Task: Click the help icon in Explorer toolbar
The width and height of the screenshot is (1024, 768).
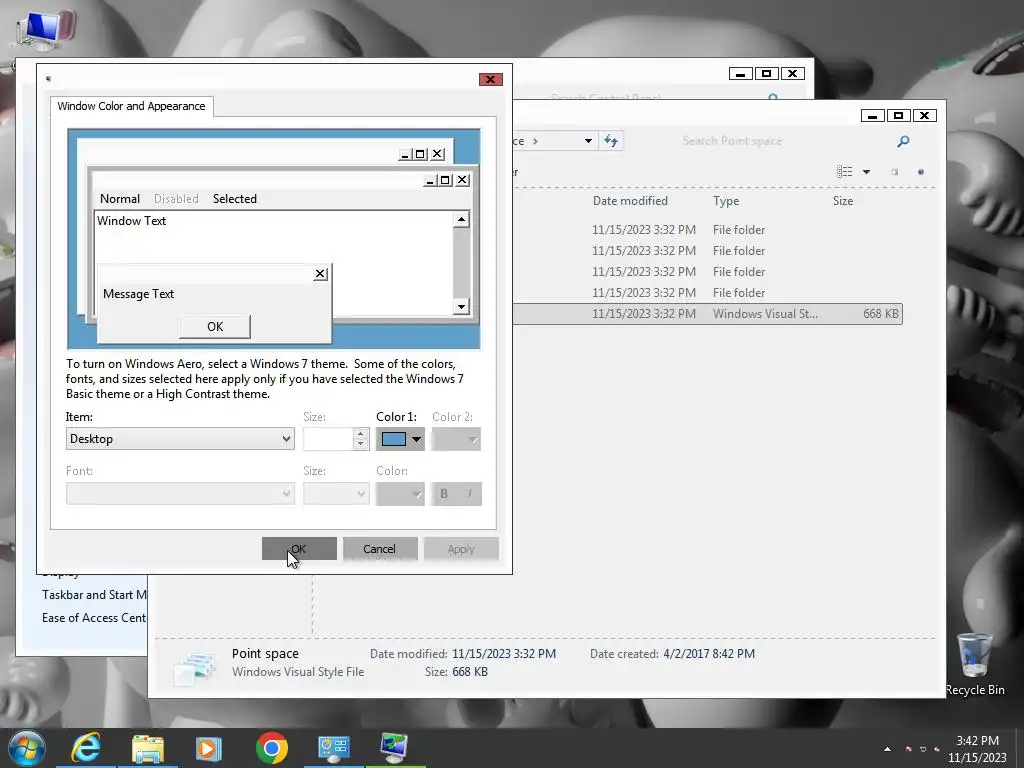Action: coord(921,172)
